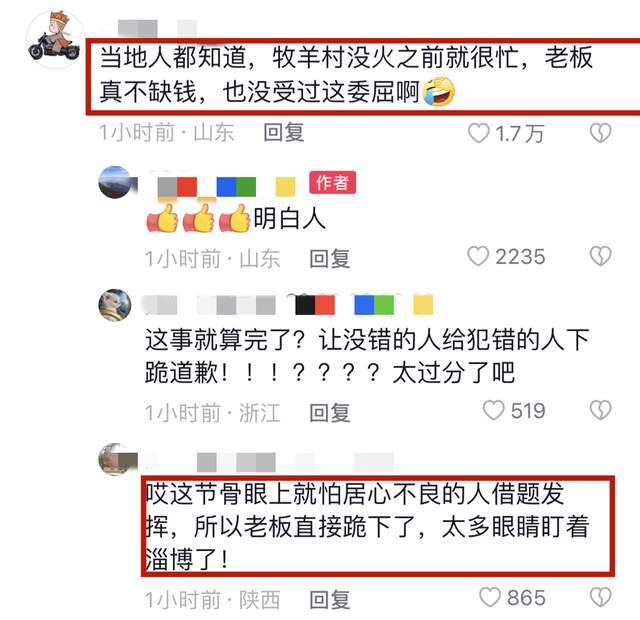Open the cat avatar commenter's profile
The image size is (640, 620).
[115, 305]
